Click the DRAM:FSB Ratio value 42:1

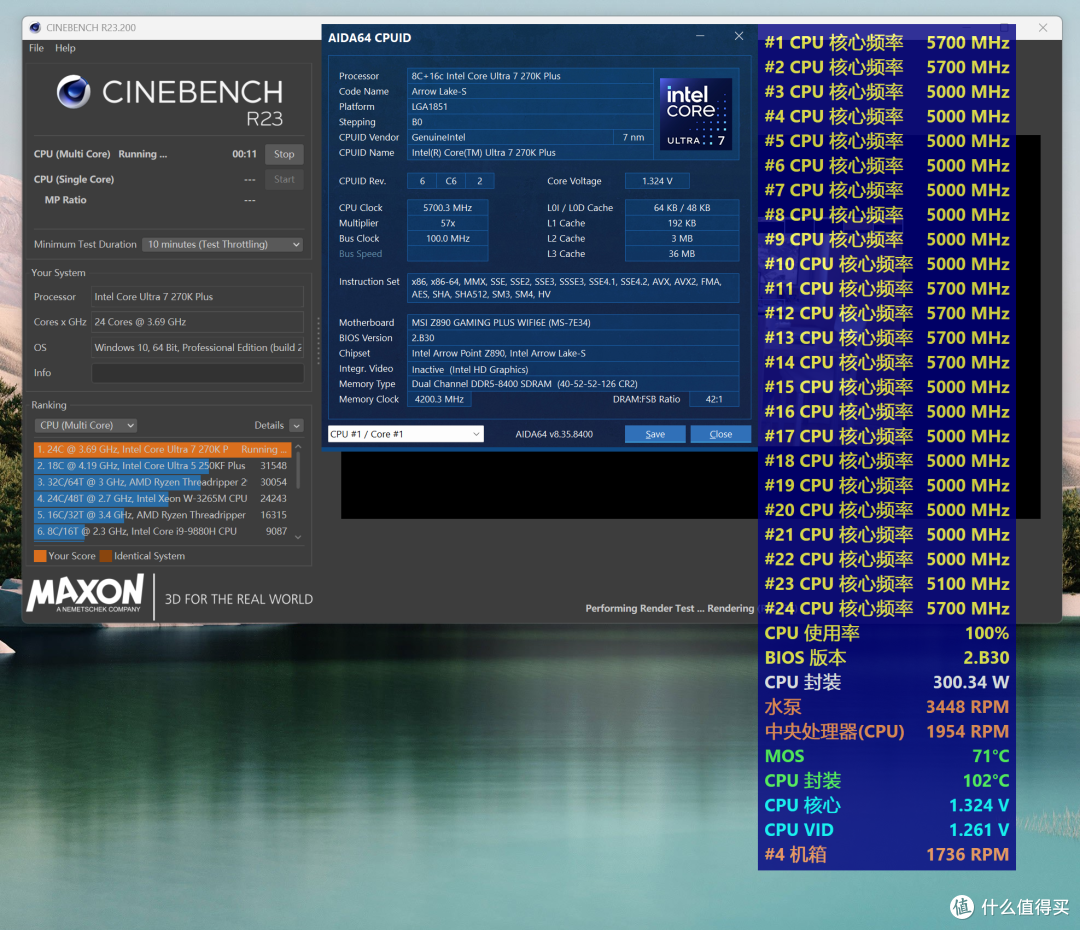pyautogui.click(x=714, y=400)
